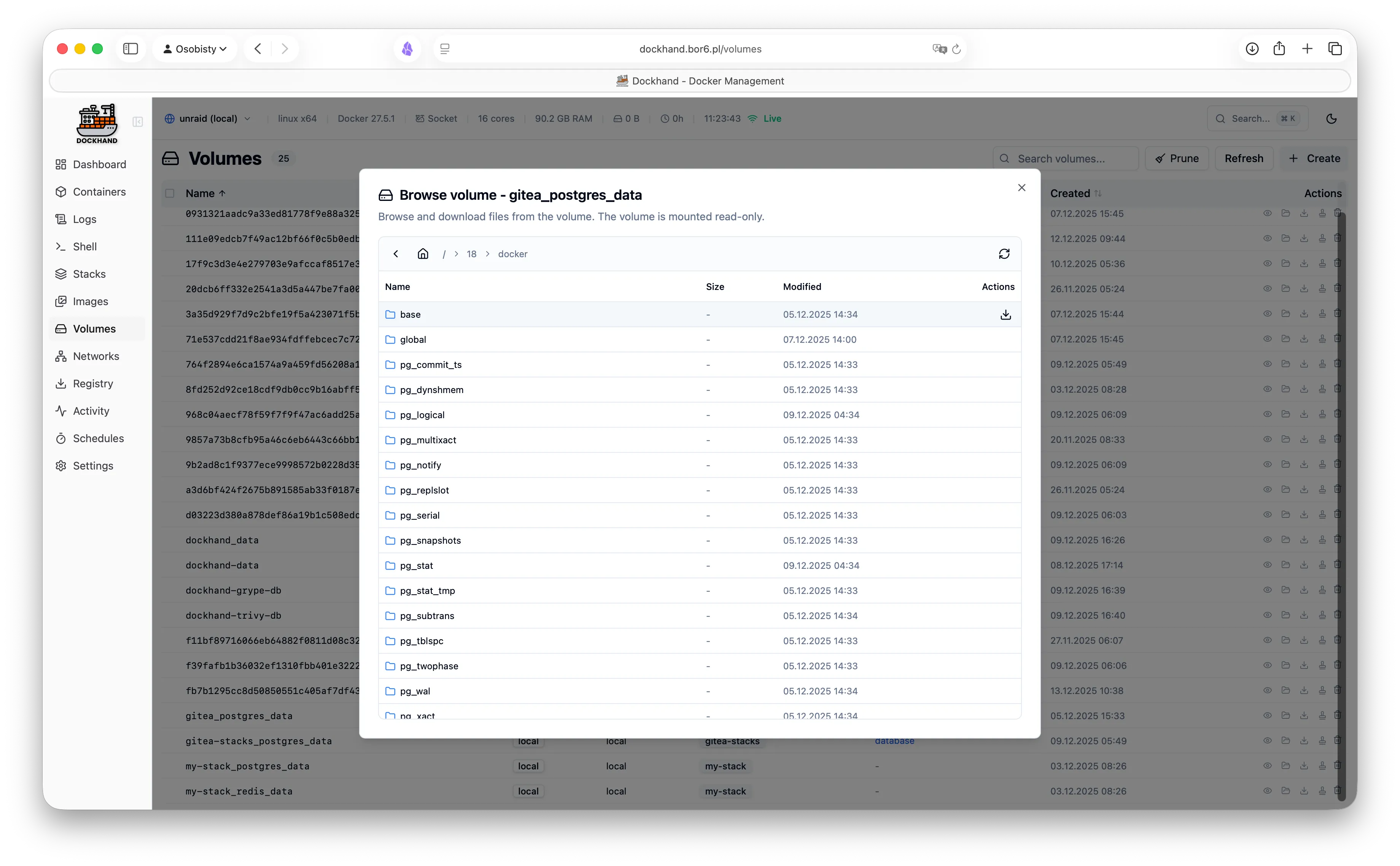Delete the my-stack_redis_data volume
Screen dimensions: 1400x866
(1339, 791)
